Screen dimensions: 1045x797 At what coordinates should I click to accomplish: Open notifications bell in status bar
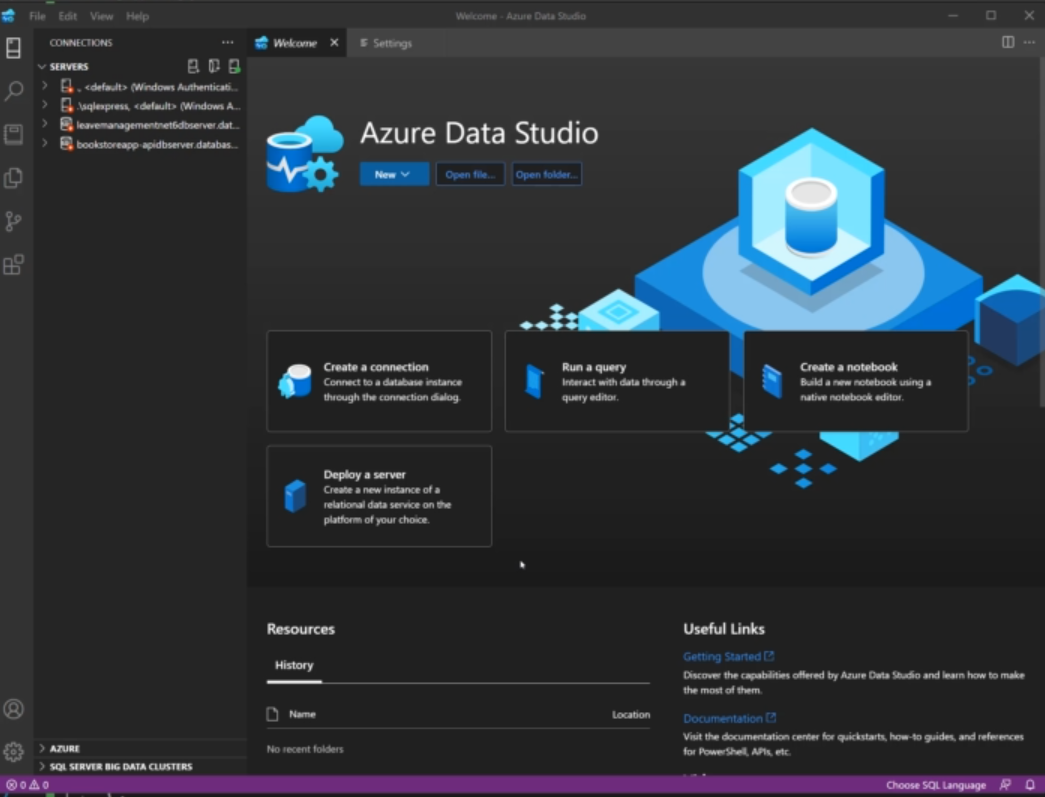[1030, 785]
